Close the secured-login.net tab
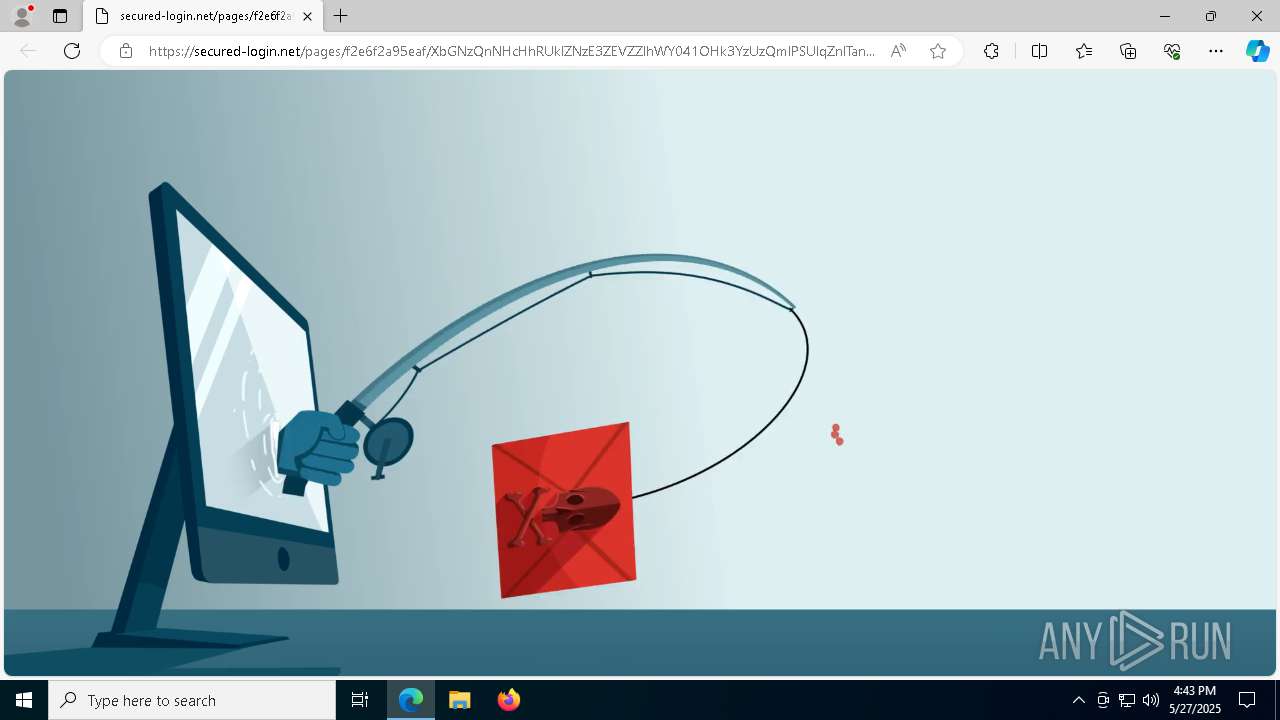This screenshot has height=720, width=1280. (307, 16)
